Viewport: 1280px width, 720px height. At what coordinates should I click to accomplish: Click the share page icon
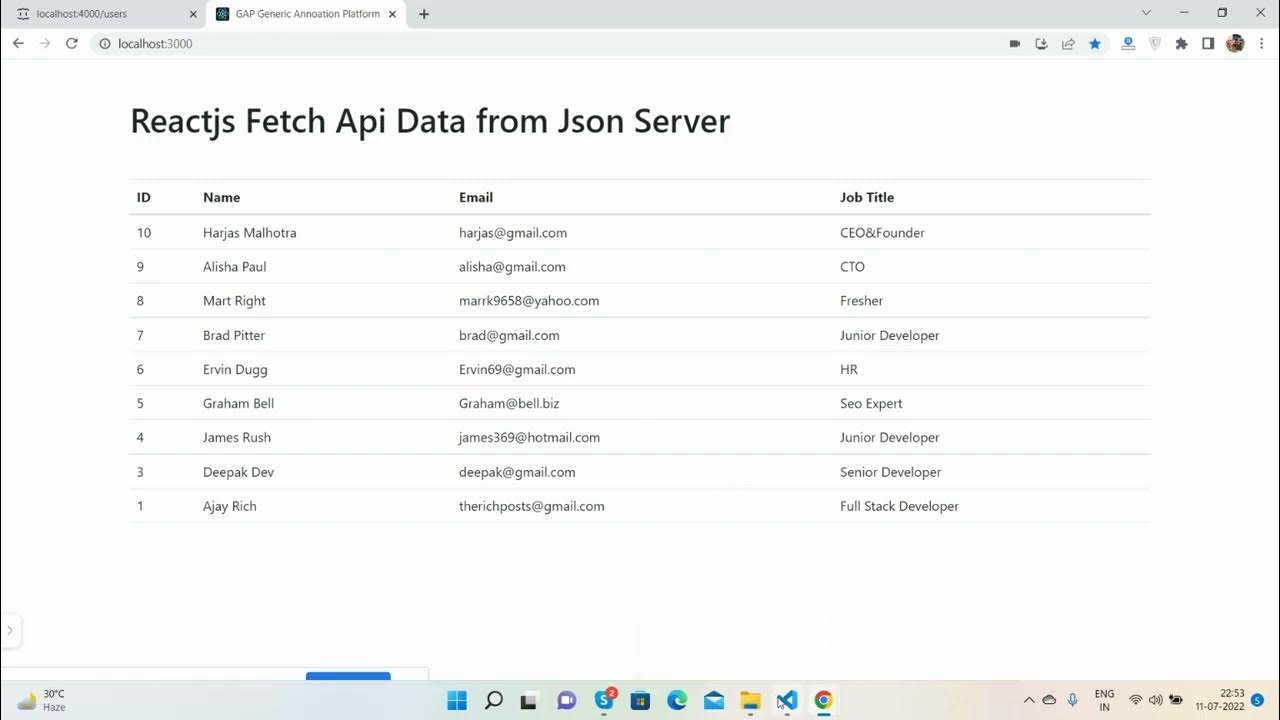click(1068, 44)
